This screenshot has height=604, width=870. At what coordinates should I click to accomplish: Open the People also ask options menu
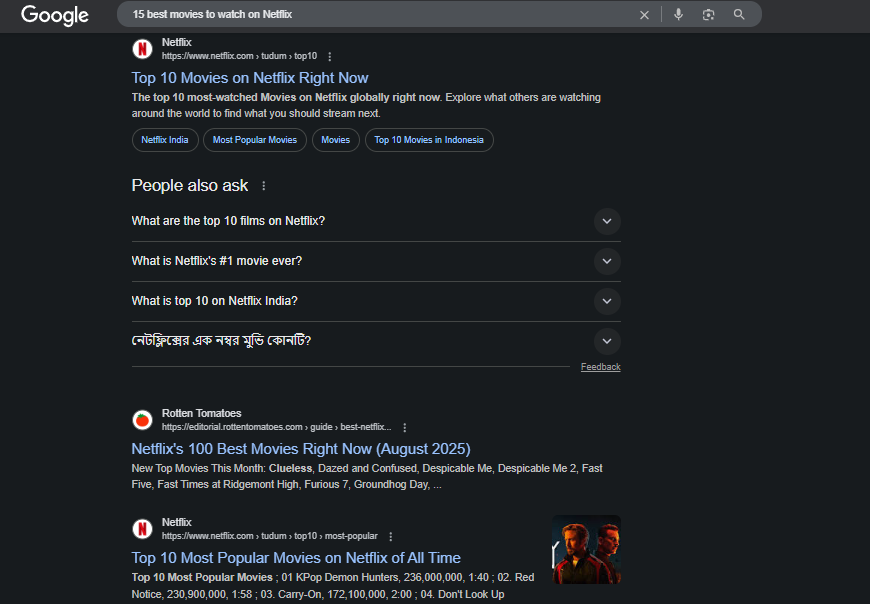click(264, 186)
